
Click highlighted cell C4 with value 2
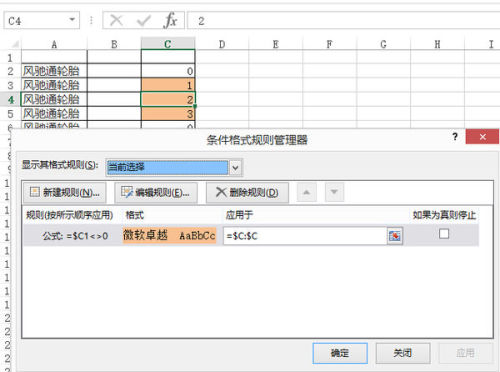[x=168, y=99]
